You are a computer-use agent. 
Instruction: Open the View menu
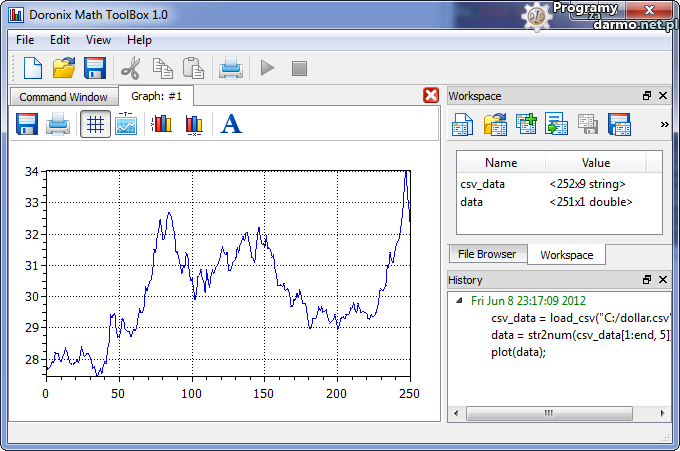click(98, 40)
